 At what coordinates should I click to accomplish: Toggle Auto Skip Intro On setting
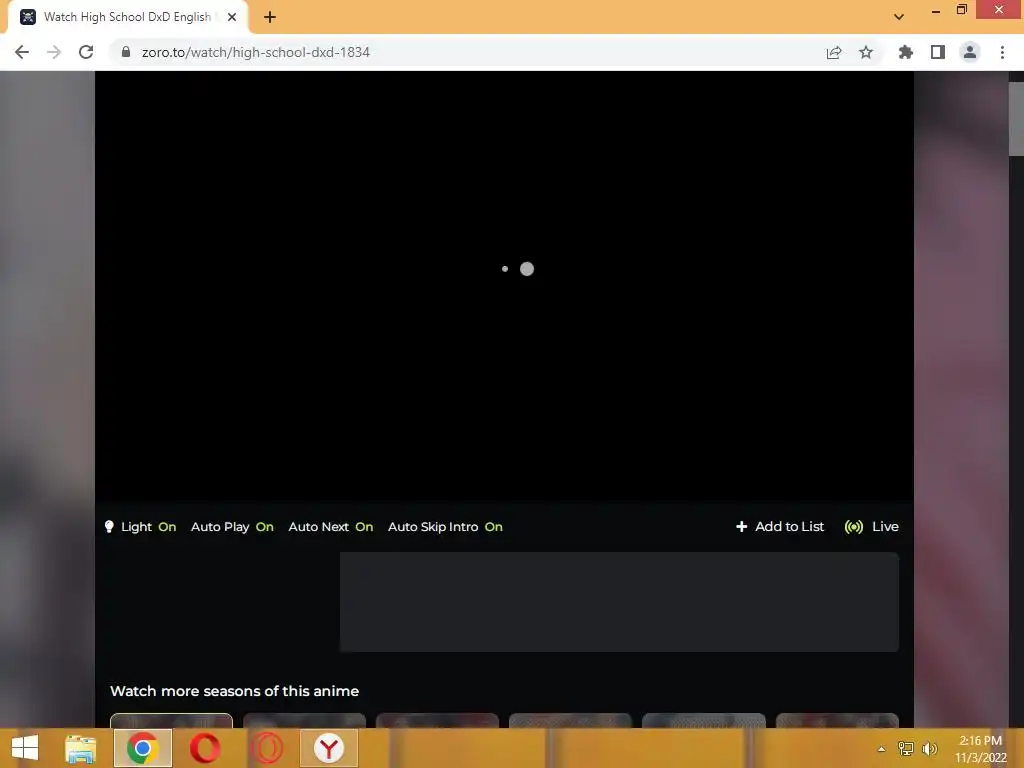(x=445, y=527)
